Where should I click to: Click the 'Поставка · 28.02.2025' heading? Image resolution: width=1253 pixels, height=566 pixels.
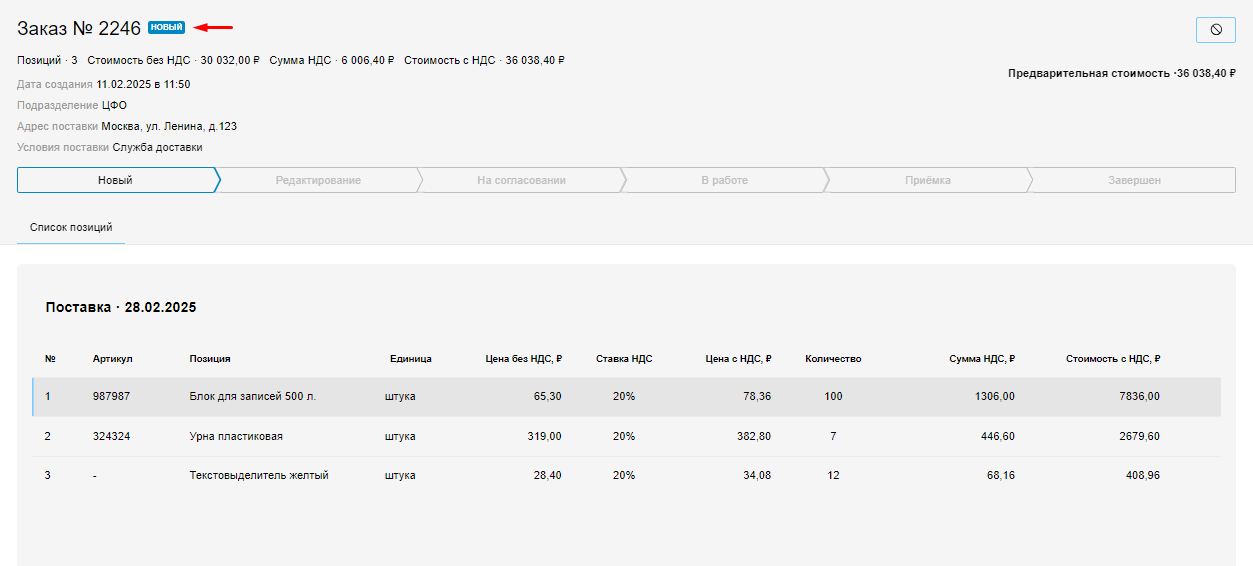[121, 308]
